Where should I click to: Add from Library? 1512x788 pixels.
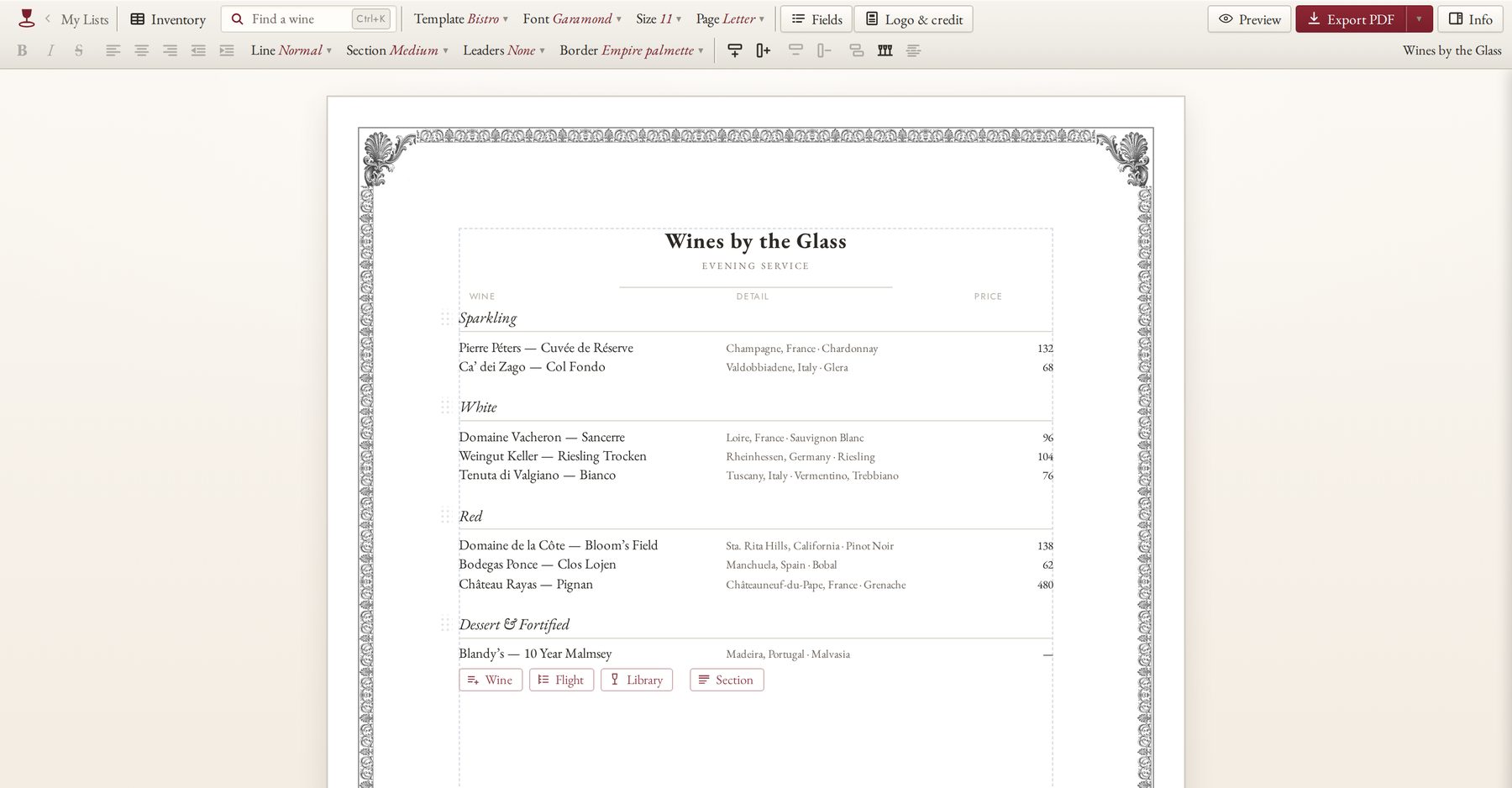[637, 680]
